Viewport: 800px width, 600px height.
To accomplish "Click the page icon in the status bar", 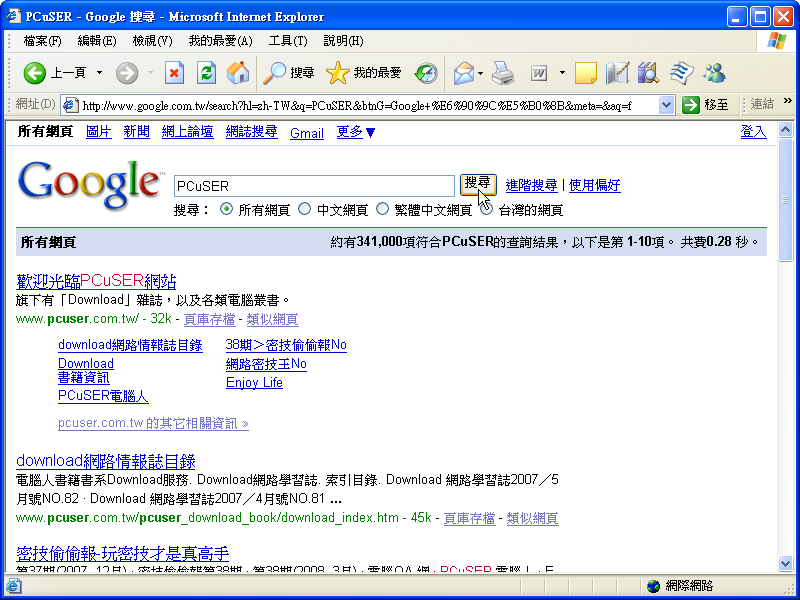I will pyautogui.click(x=13, y=586).
